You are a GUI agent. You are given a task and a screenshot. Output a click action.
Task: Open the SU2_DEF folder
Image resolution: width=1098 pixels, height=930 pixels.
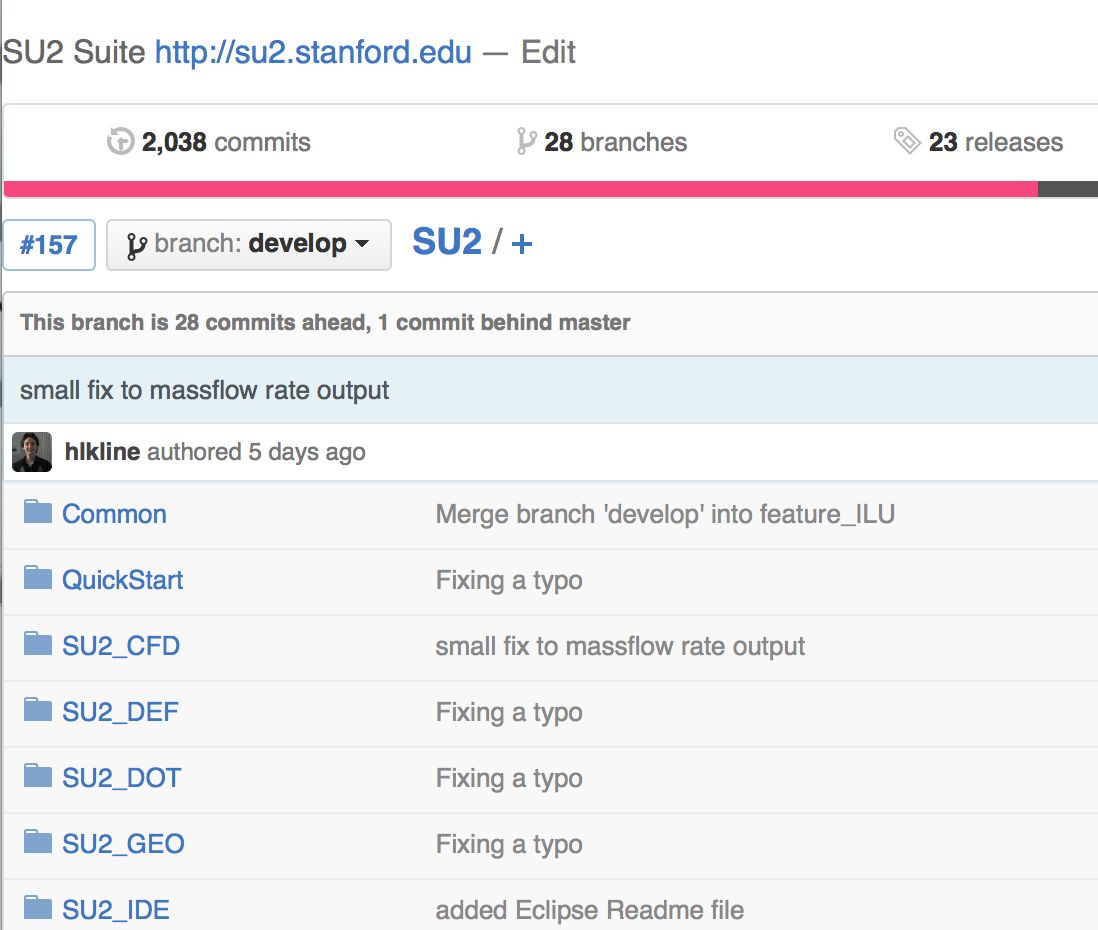pyautogui.click(x=120, y=712)
